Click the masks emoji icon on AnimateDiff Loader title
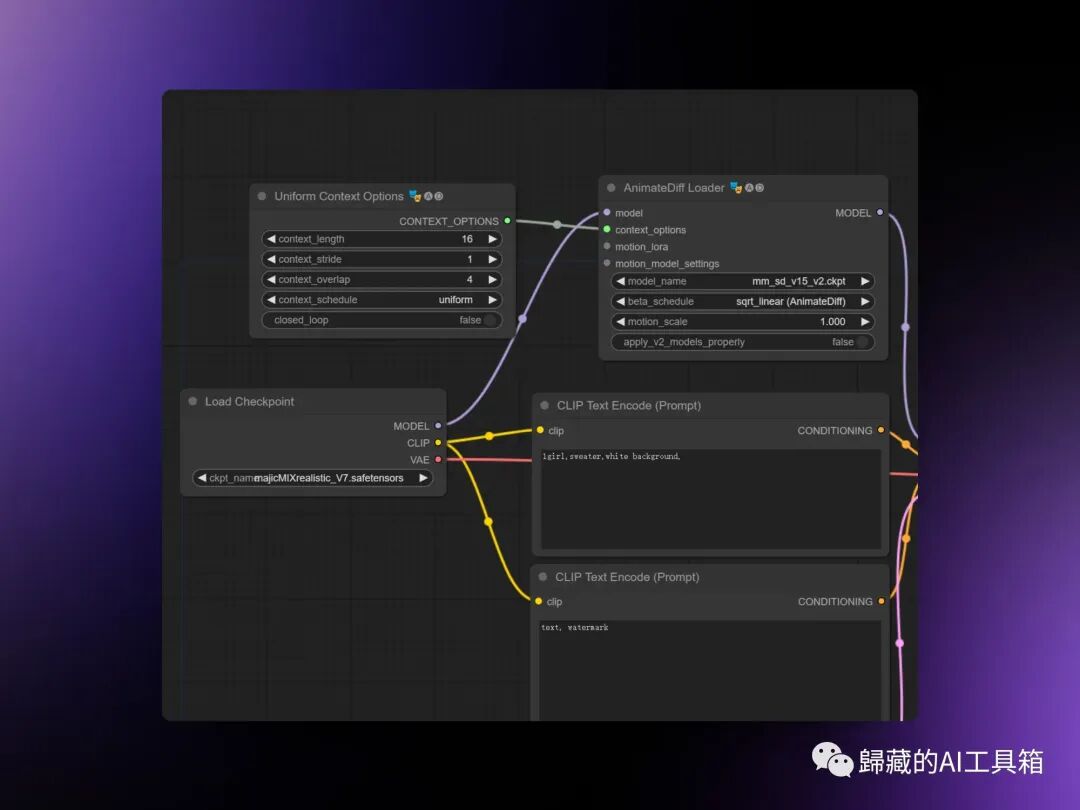 click(736, 187)
